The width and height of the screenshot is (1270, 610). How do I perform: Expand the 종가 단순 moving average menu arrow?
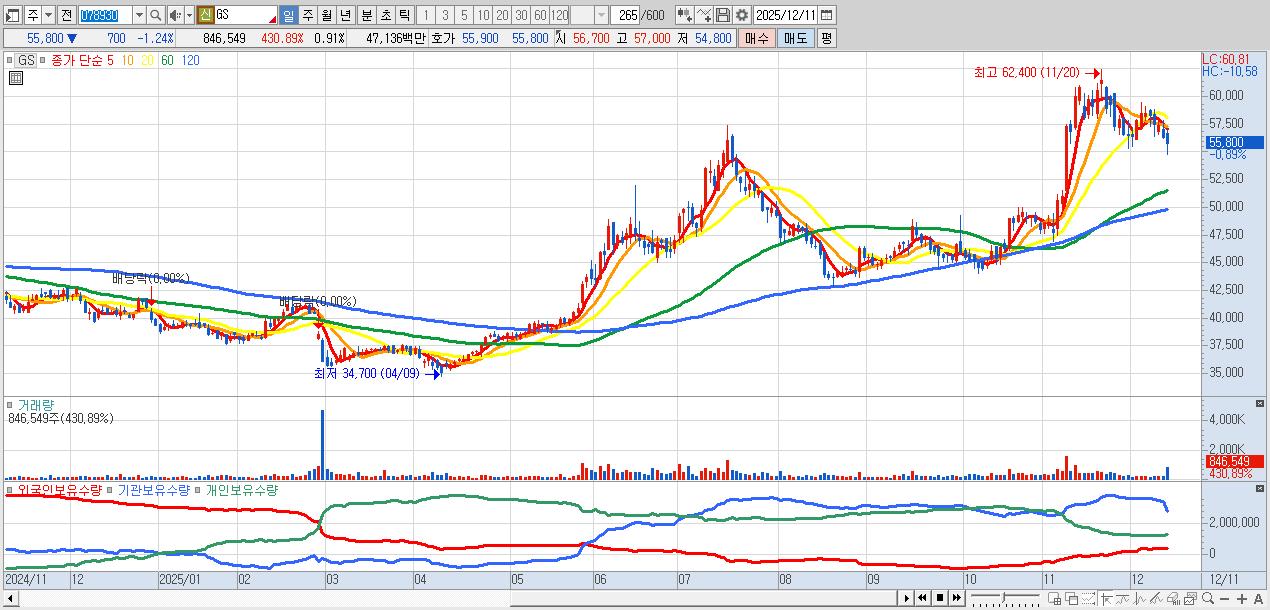click(42, 60)
